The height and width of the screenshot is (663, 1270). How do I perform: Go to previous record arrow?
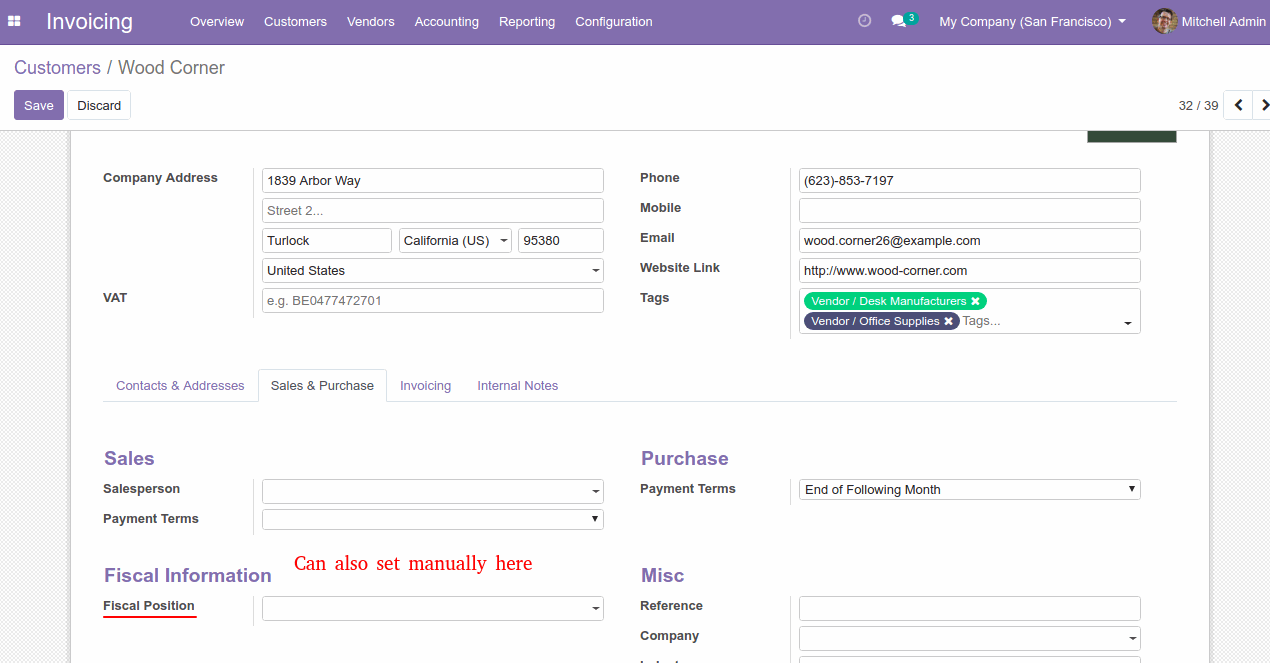pyautogui.click(x=1238, y=105)
